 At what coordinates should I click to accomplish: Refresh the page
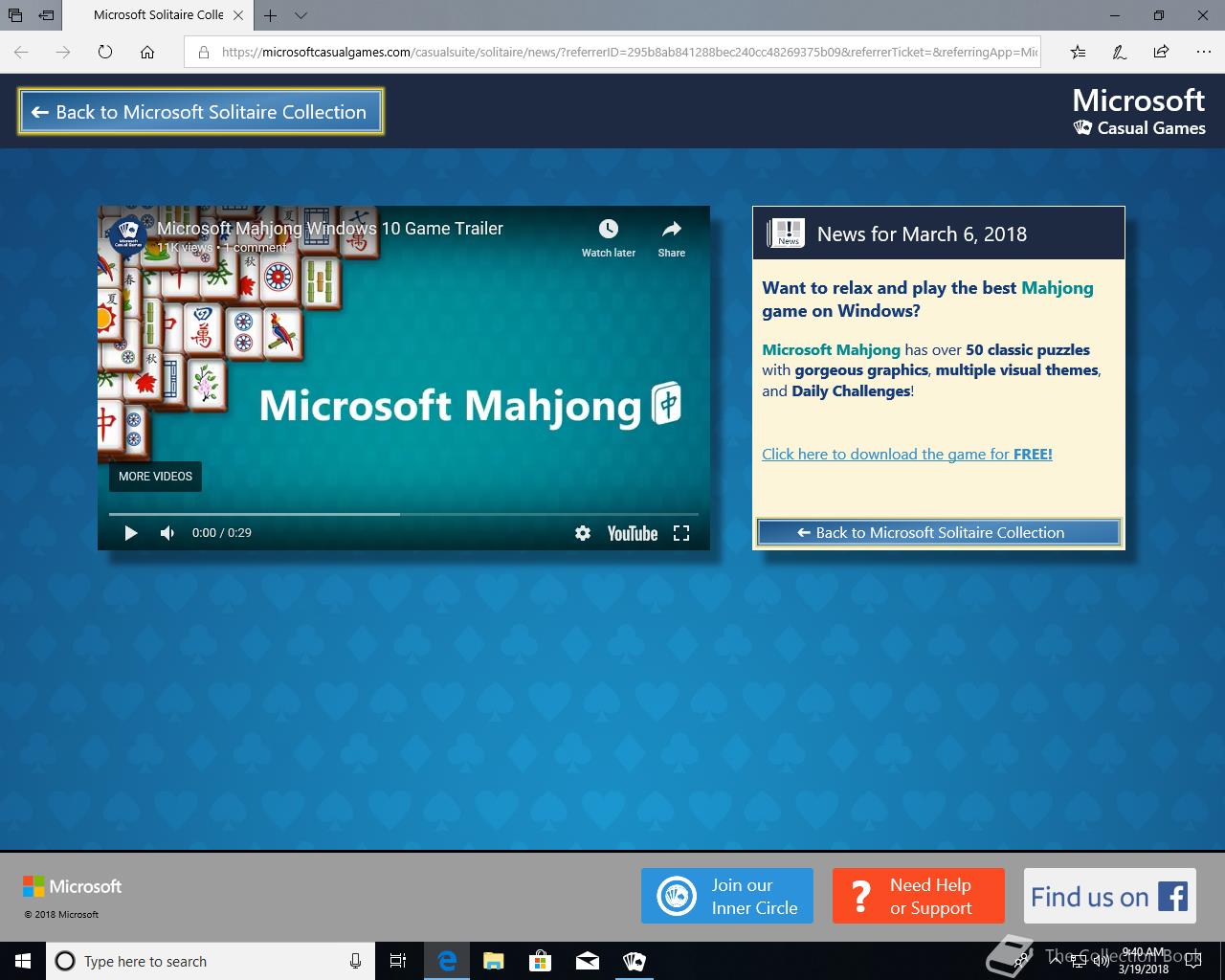click(x=105, y=52)
